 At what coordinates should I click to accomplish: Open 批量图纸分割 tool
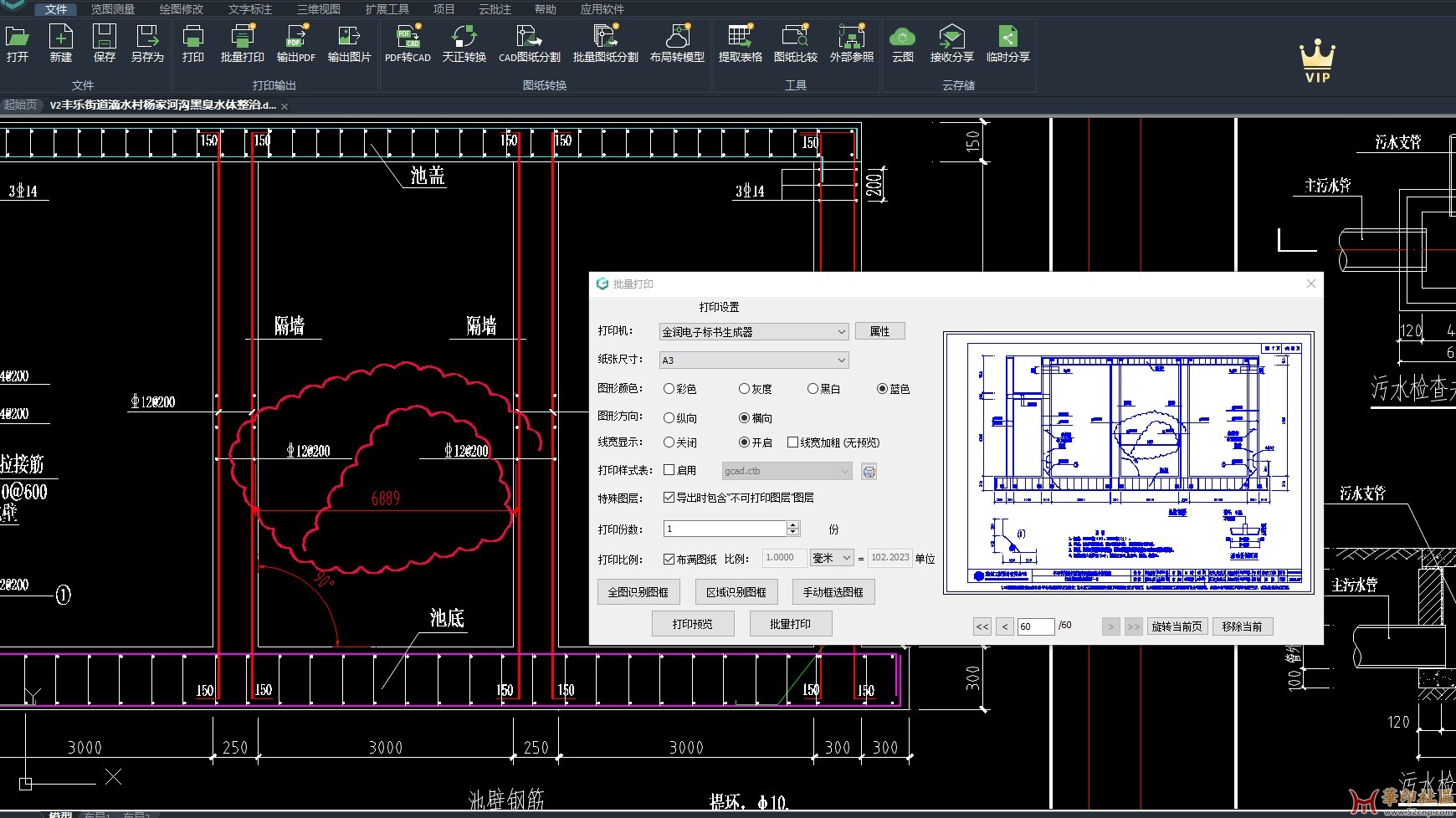click(x=605, y=43)
